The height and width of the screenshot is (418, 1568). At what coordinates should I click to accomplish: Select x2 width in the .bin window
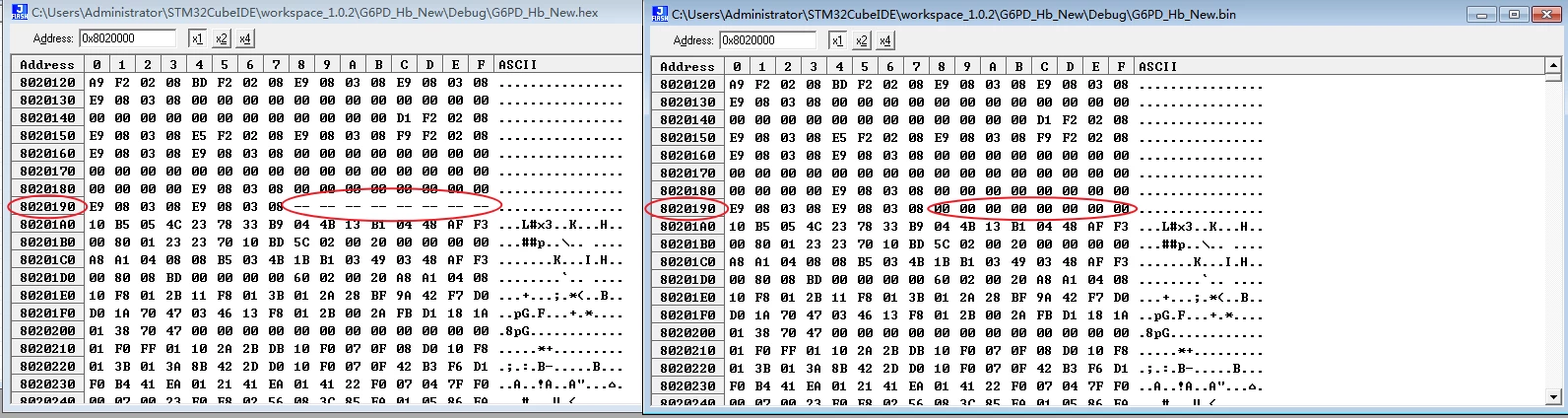861,40
